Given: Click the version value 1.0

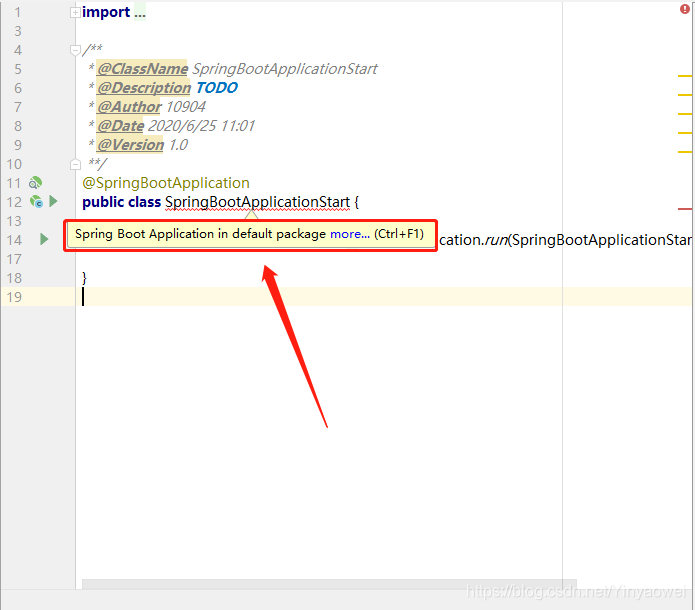Looking at the screenshot, I should (178, 145).
